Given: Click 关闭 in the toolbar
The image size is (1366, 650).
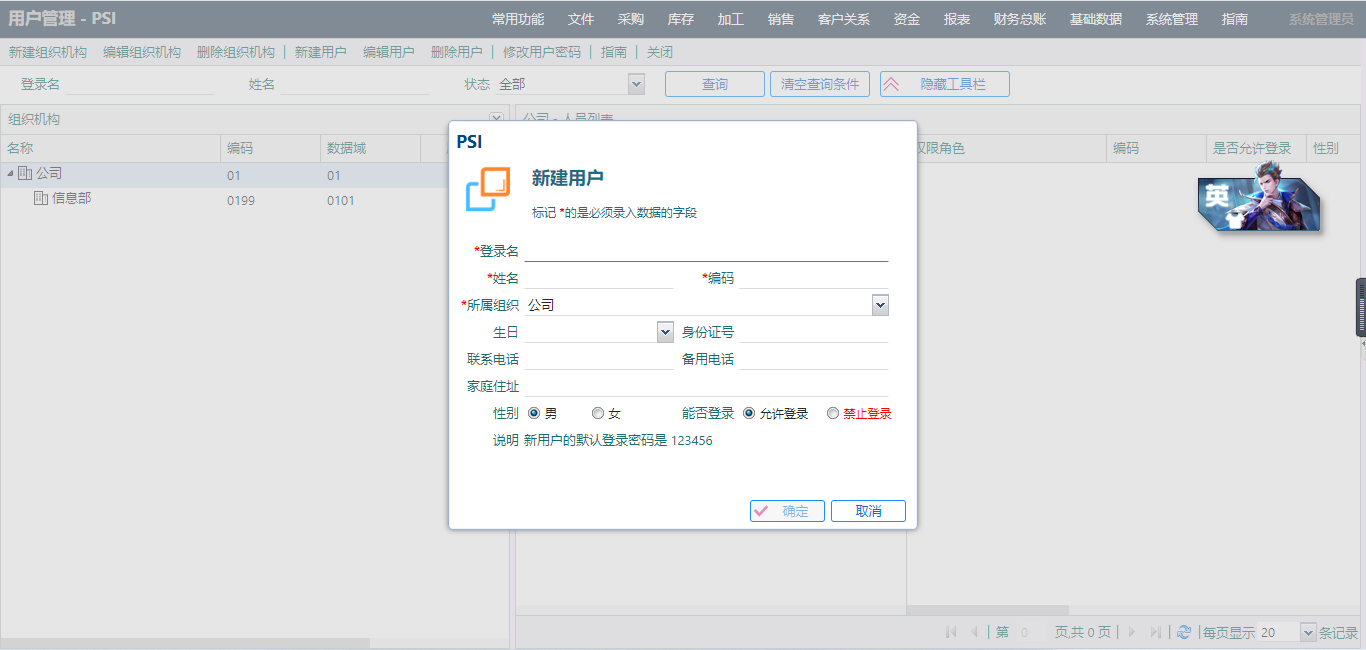Looking at the screenshot, I should (660, 52).
